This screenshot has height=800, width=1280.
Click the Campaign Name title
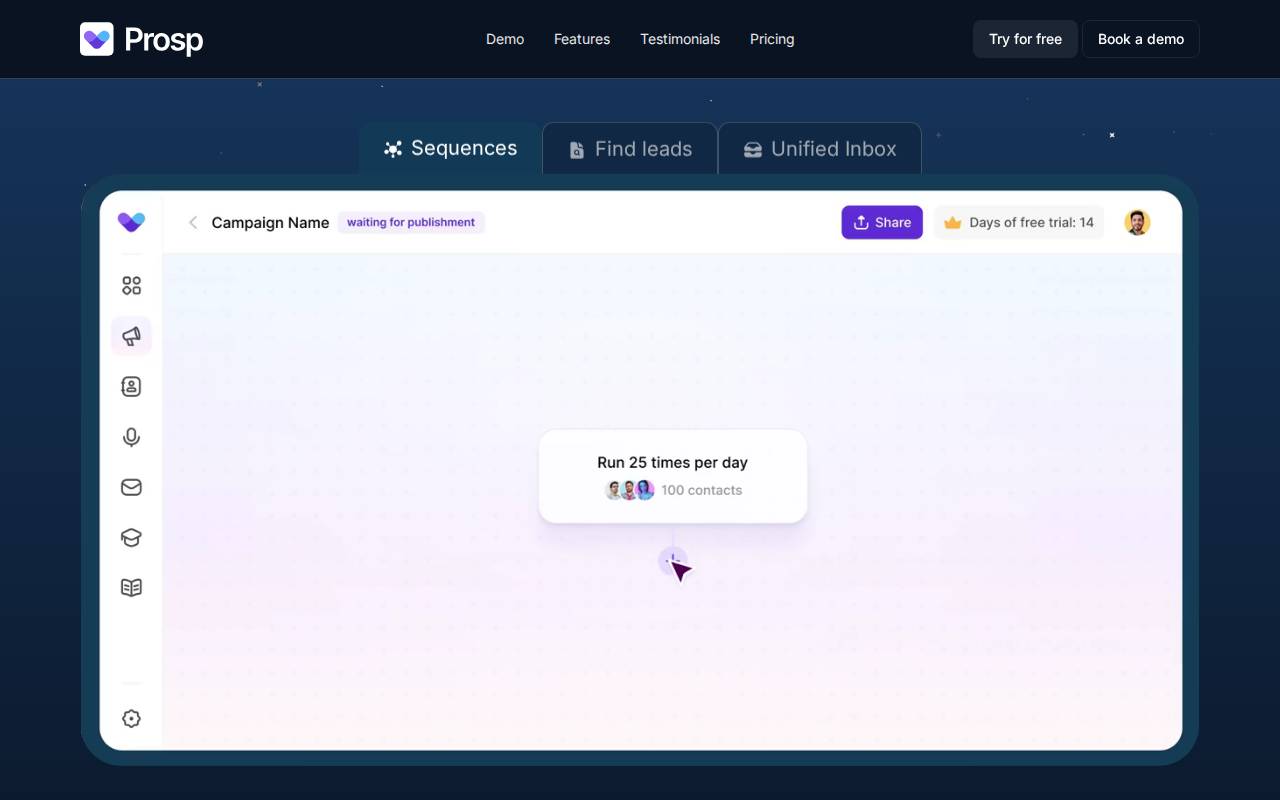270,222
